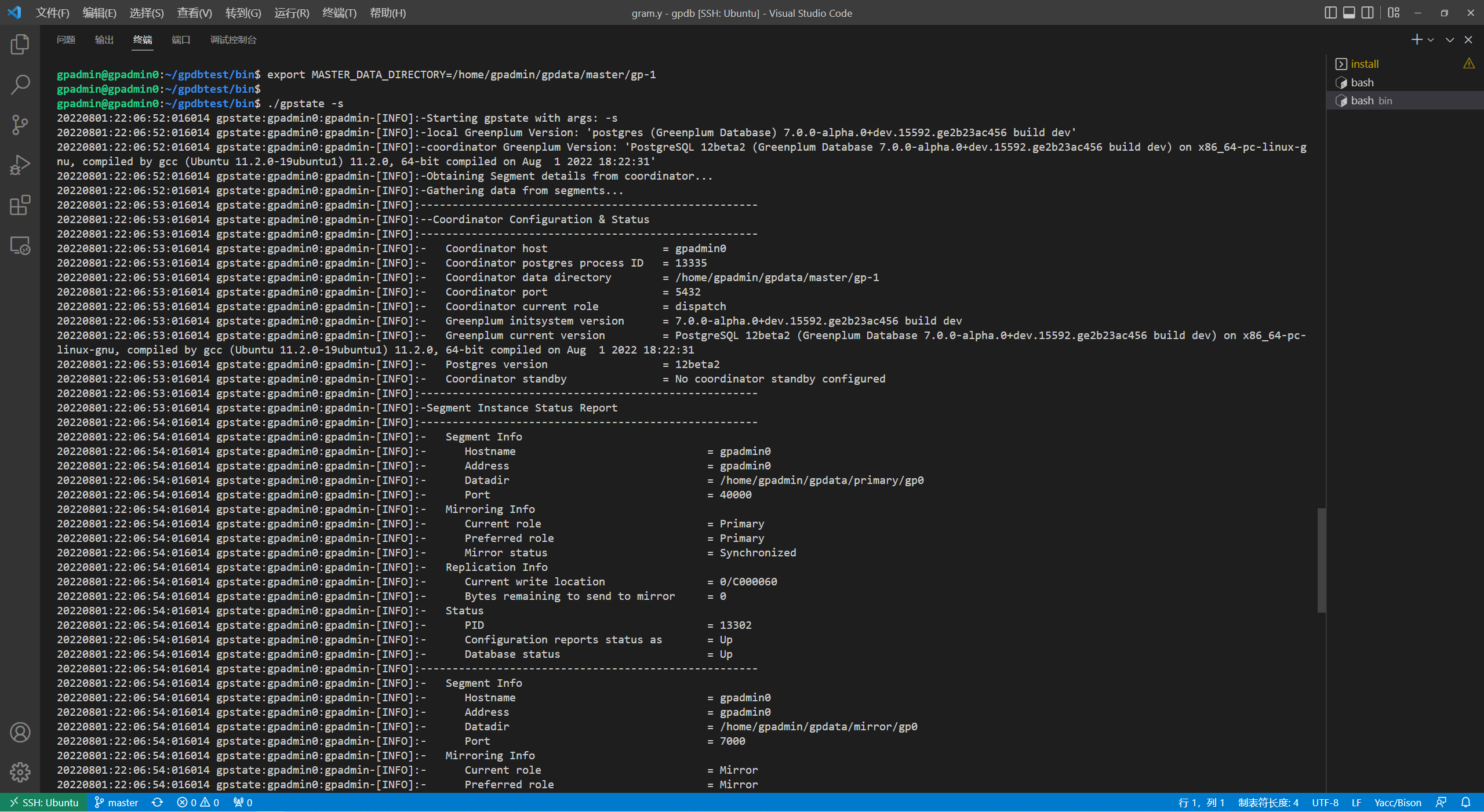Click the LF end-of-line indicator
The width and height of the screenshot is (1484, 812).
pos(1356,803)
